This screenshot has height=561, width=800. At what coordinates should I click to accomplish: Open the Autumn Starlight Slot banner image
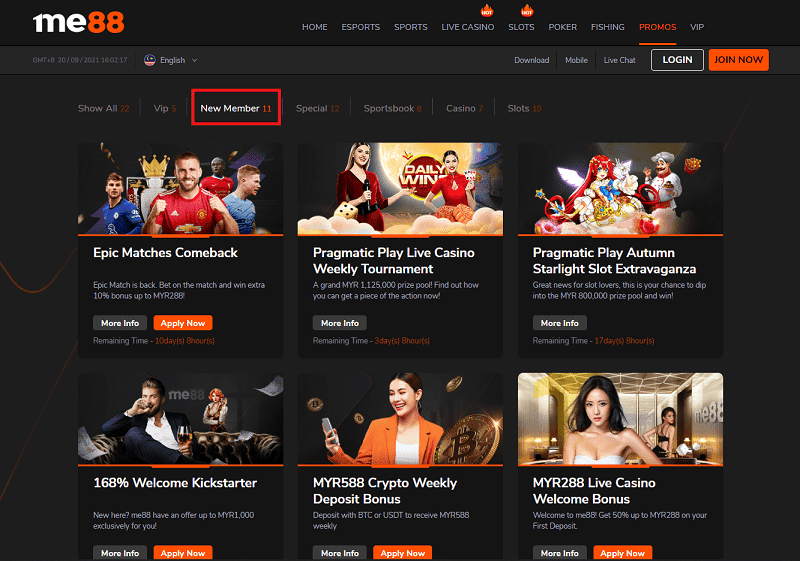(620, 188)
